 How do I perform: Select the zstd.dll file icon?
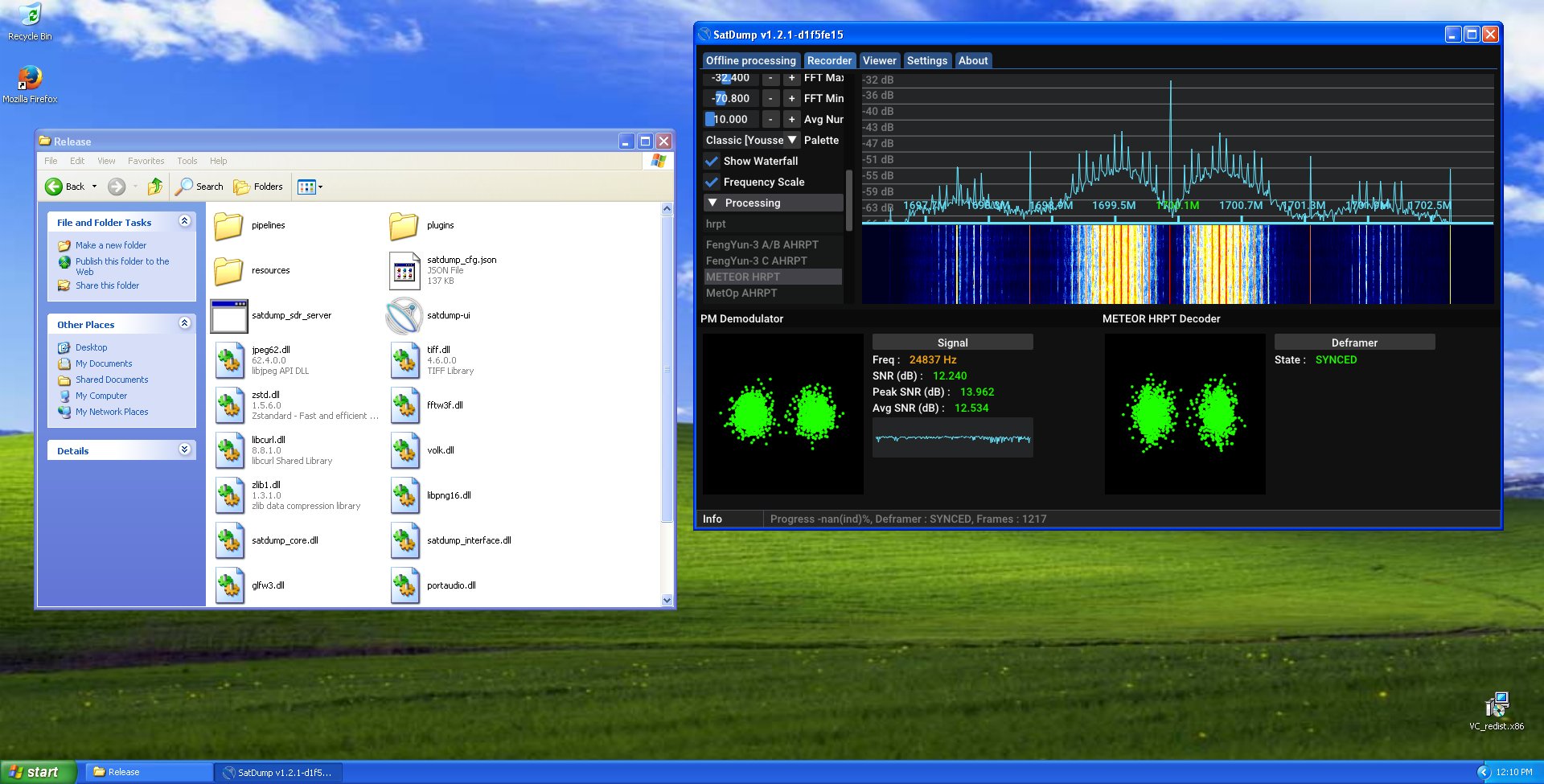(x=229, y=406)
